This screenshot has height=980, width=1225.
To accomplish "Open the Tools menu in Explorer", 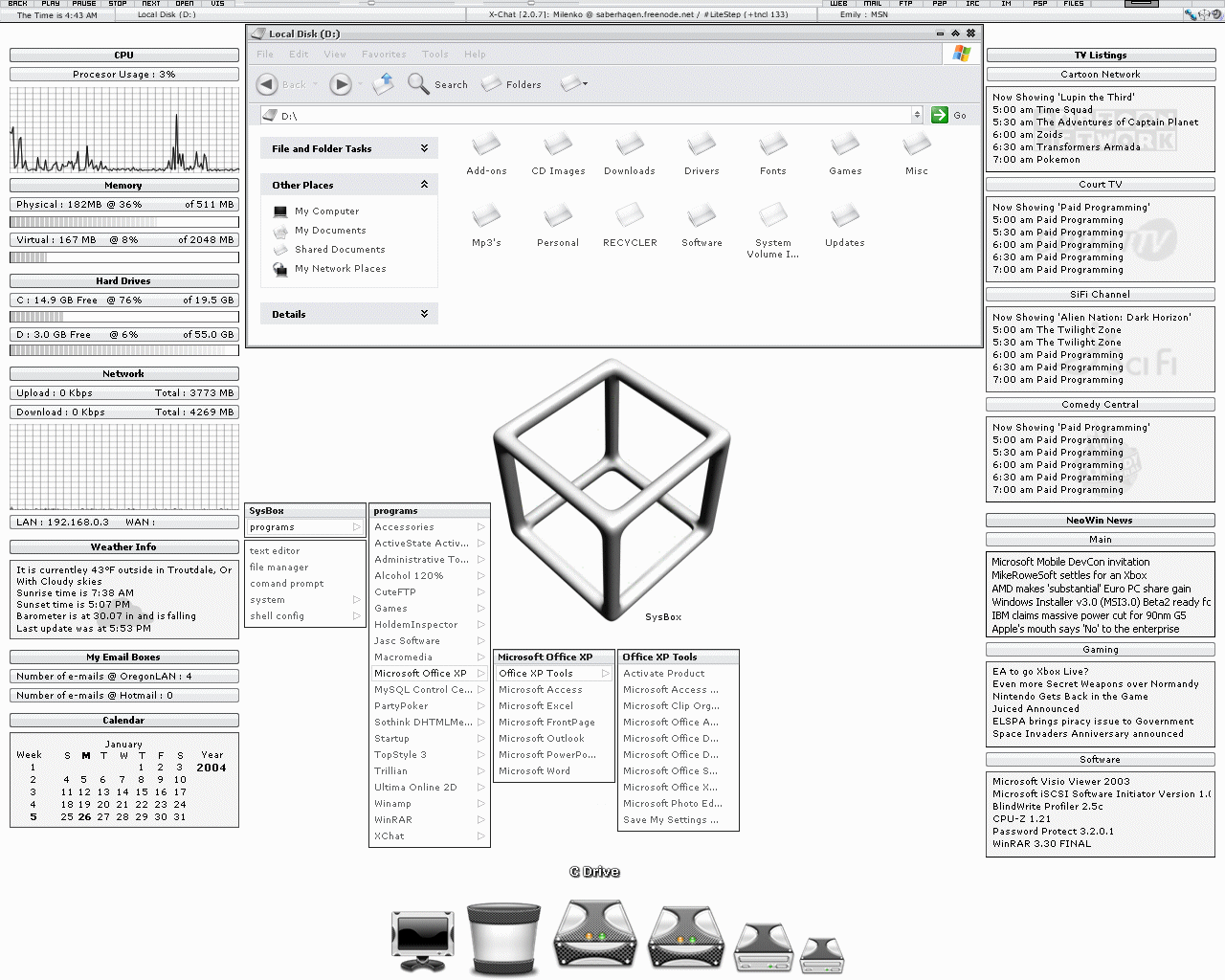I will [435, 55].
